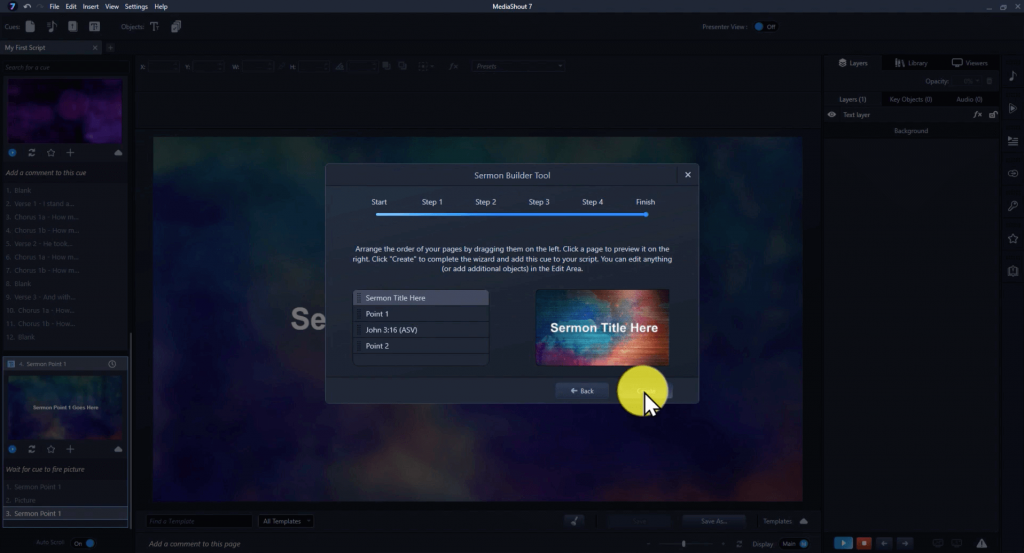Click the cloud icon under Sermon Point cue
Image resolution: width=1024 pixels, height=553 pixels.
[x=118, y=449]
